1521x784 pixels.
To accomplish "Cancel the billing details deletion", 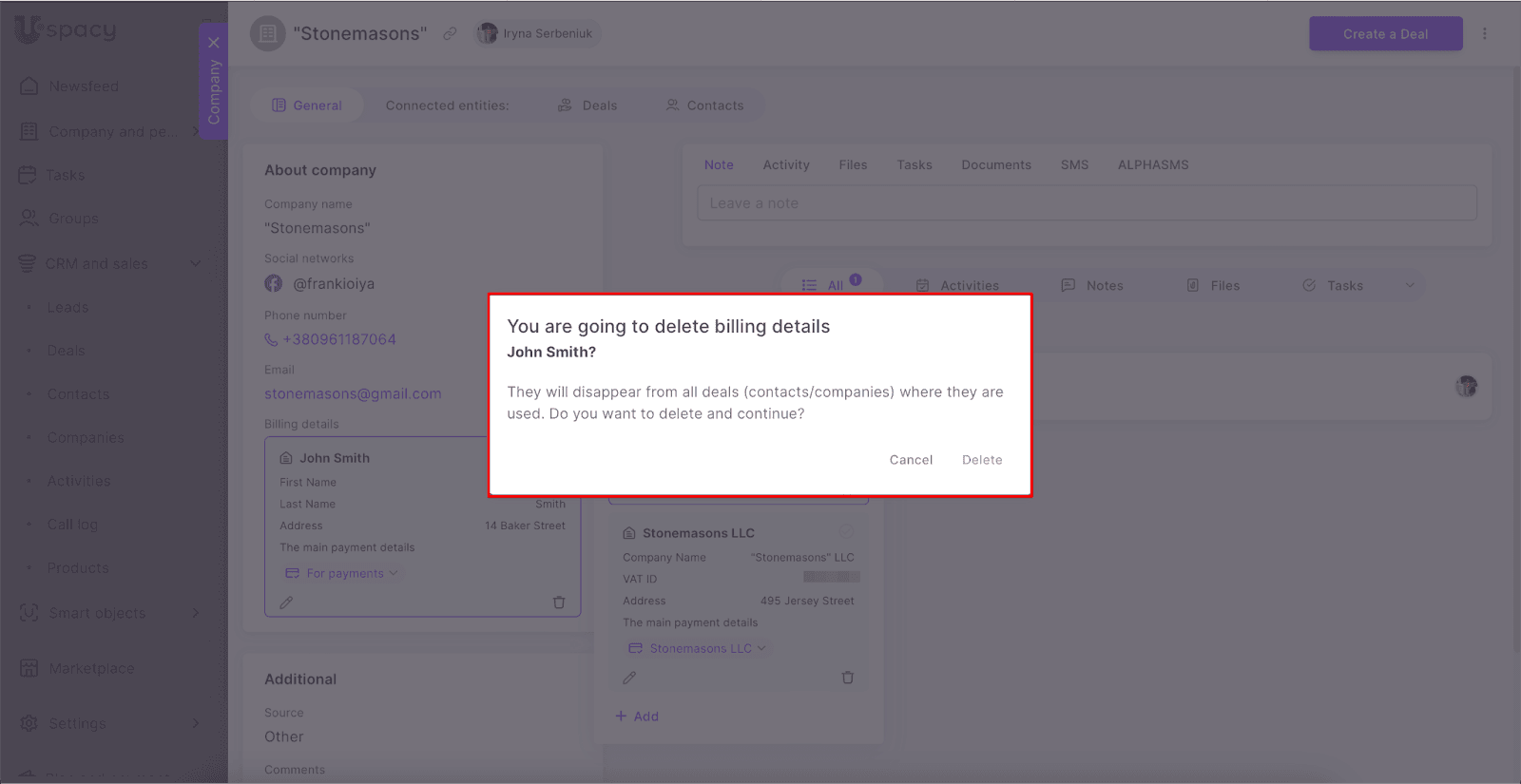I will click(x=911, y=460).
